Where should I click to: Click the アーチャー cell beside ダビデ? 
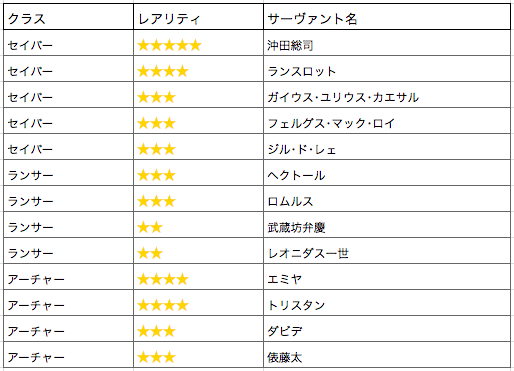coord(68,329)
